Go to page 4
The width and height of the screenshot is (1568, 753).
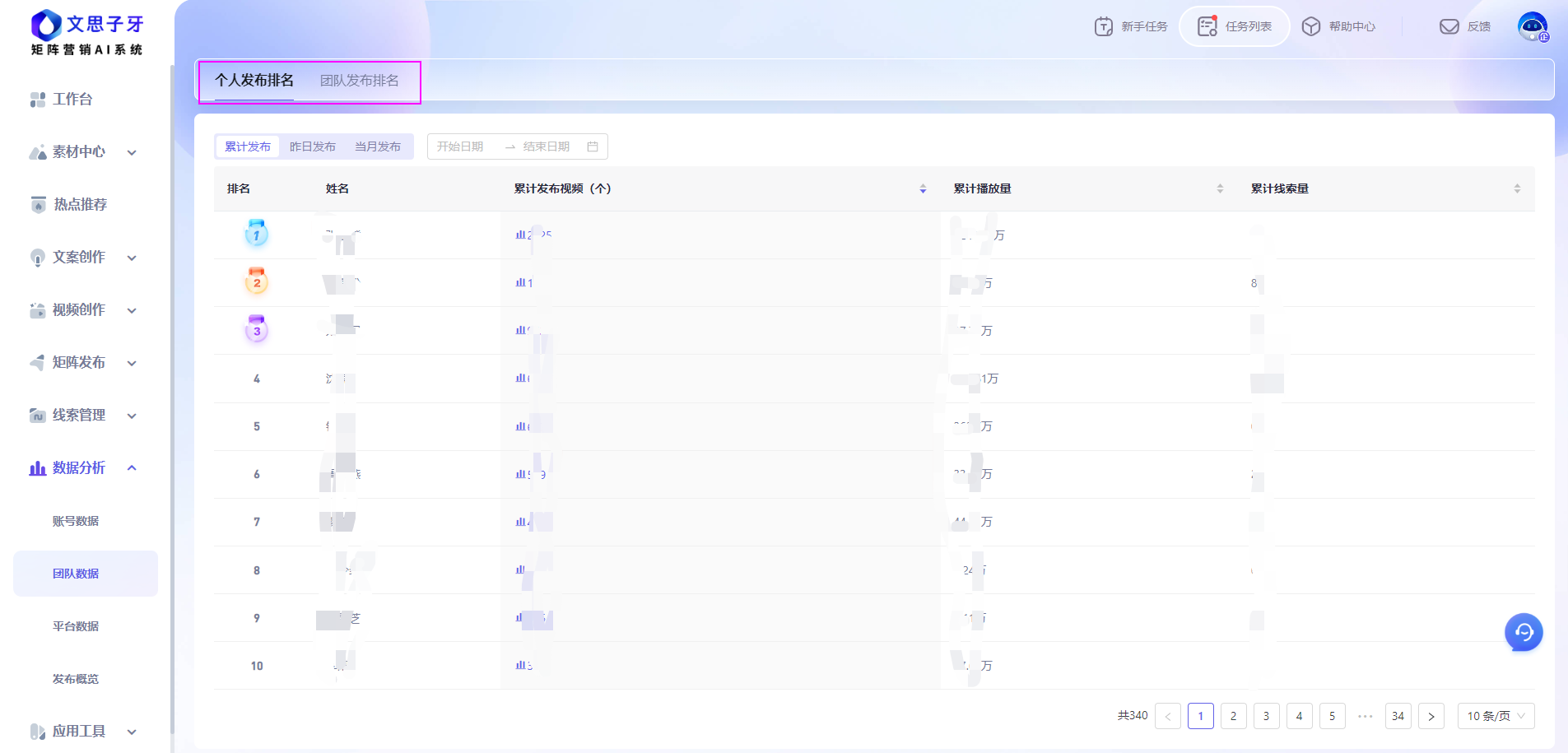(1299, 716)
